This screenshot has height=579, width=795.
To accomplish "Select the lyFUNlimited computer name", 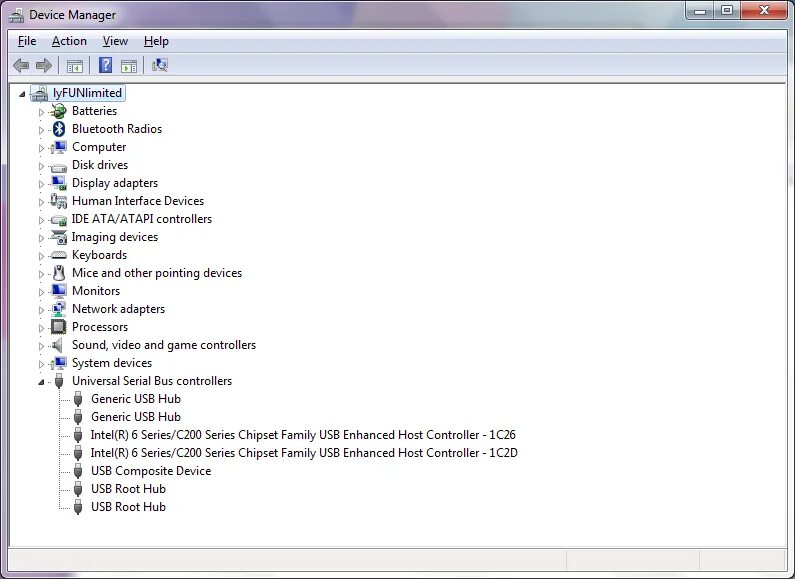I will point(87,93).
